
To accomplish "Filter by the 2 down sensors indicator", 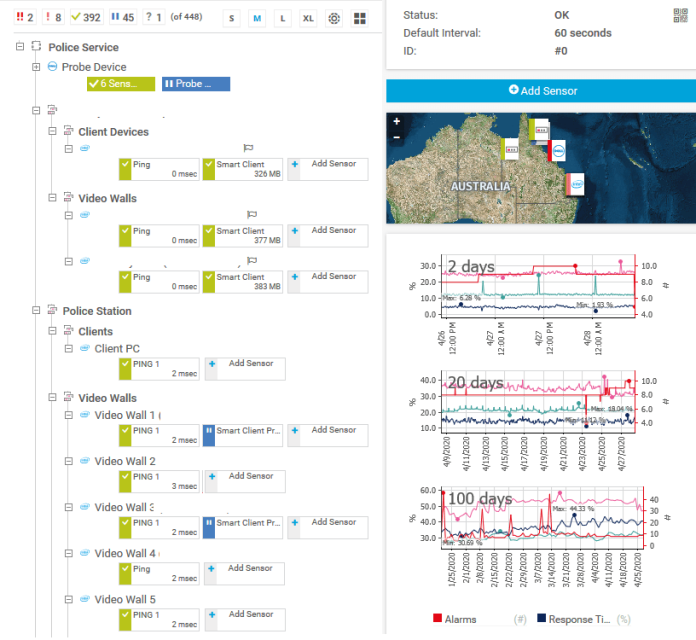I will [26, 17].
